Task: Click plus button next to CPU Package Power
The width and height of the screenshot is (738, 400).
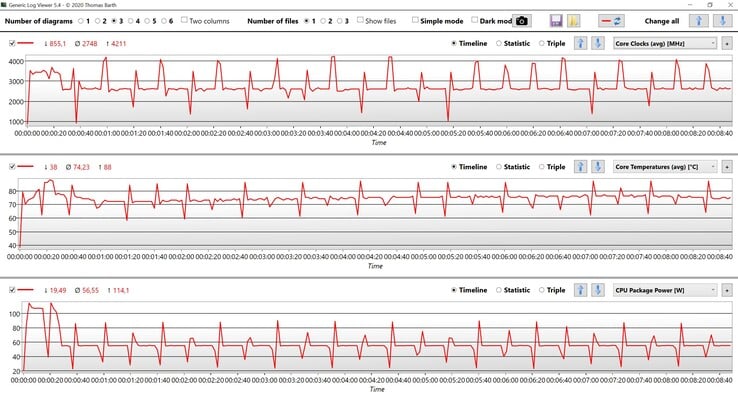Action: (x=727, y=290)
